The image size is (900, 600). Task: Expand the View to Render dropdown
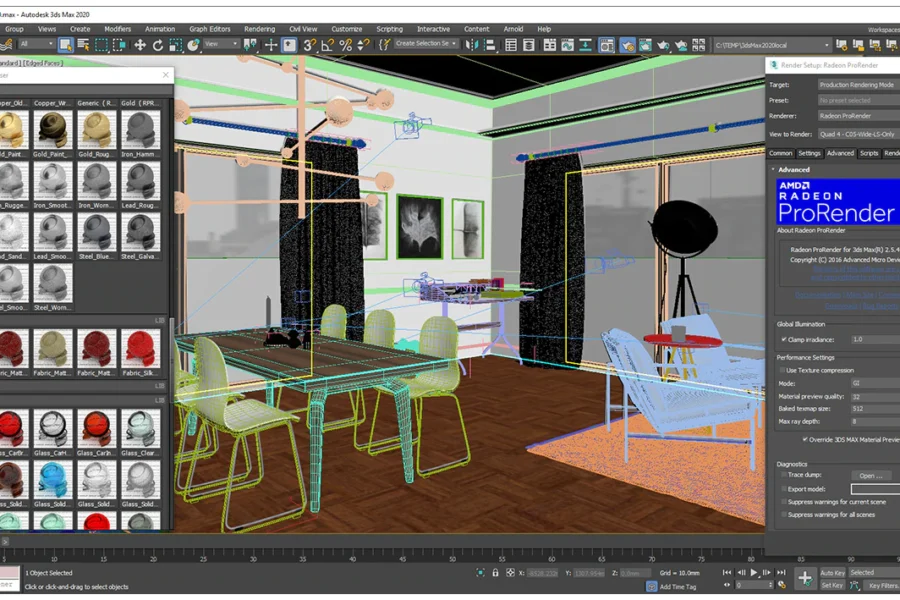click(x=857, y=134)
